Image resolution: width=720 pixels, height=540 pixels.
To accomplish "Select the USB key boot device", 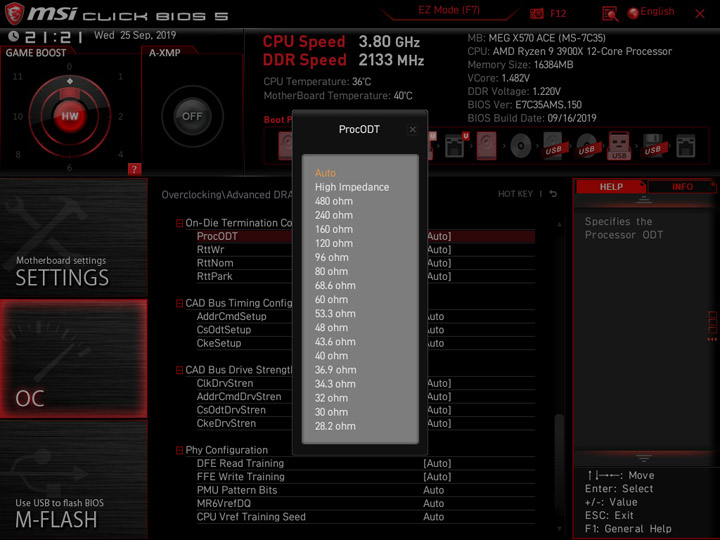I will [619, 146].
